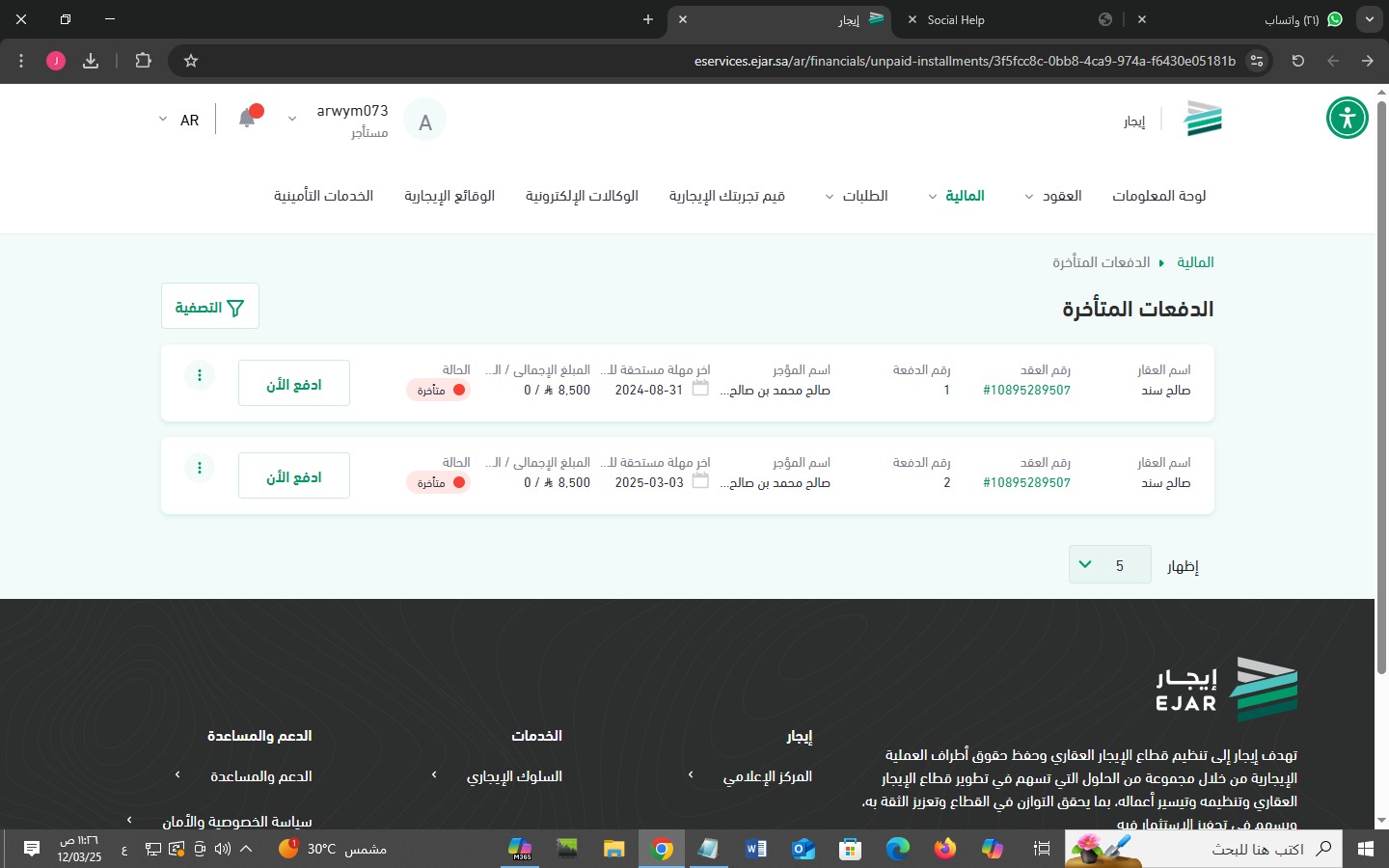Open the العقود menu
Image resolution: width=1389 pixels, height=868 pixels.
(1052, 196)
